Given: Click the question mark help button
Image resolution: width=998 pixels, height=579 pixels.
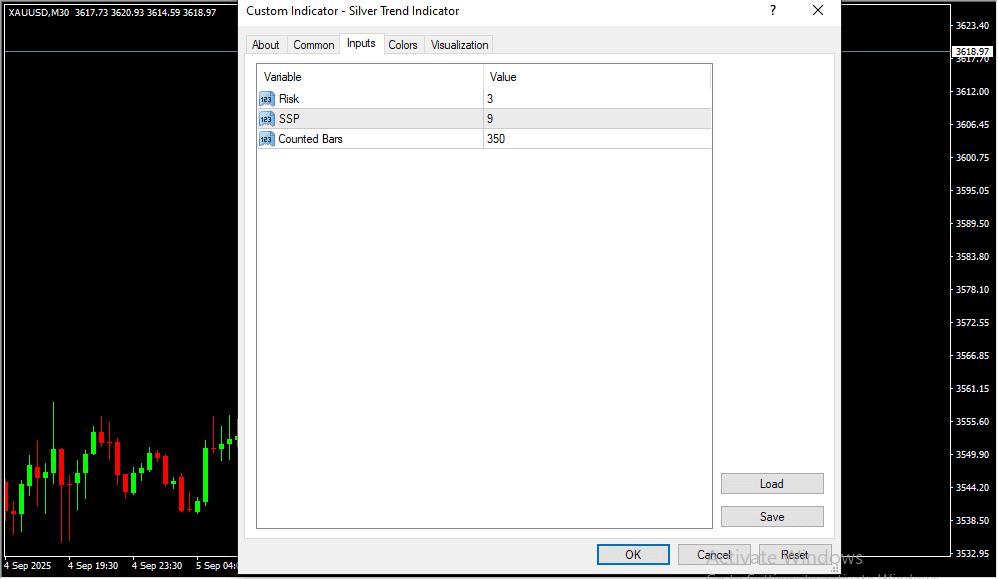Looking at the screenshot, I should point(772,11).
